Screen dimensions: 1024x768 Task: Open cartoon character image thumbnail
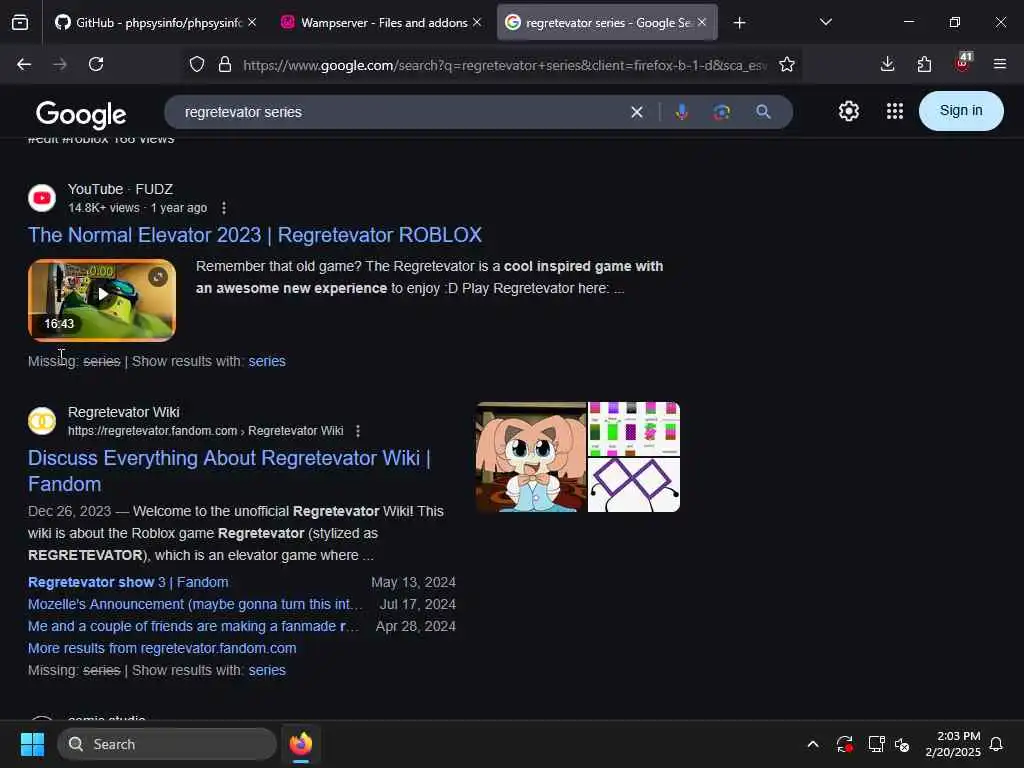[531, 457]
